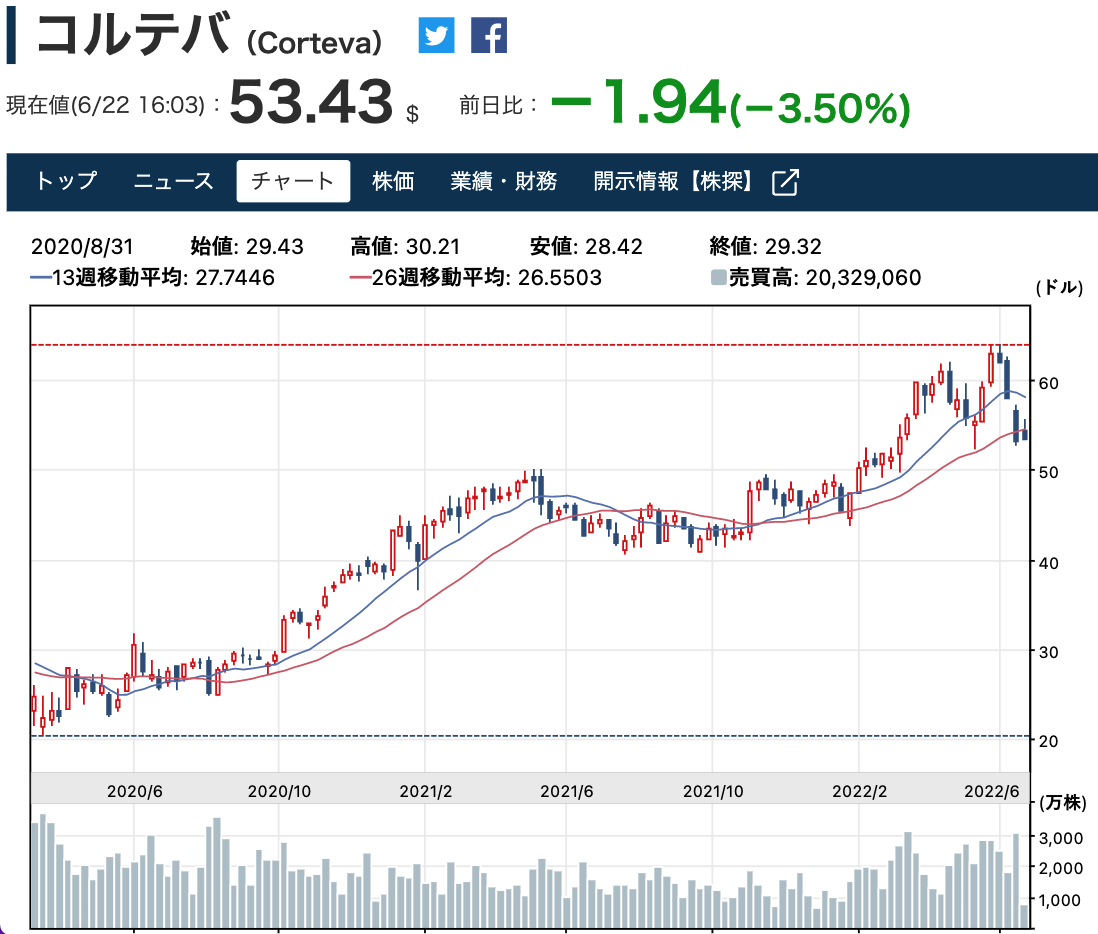Image resolution: width=1098 pixels, height=934 pixels.
Task: Click the percent change (−3.50%)
Action: coord(820,109)
